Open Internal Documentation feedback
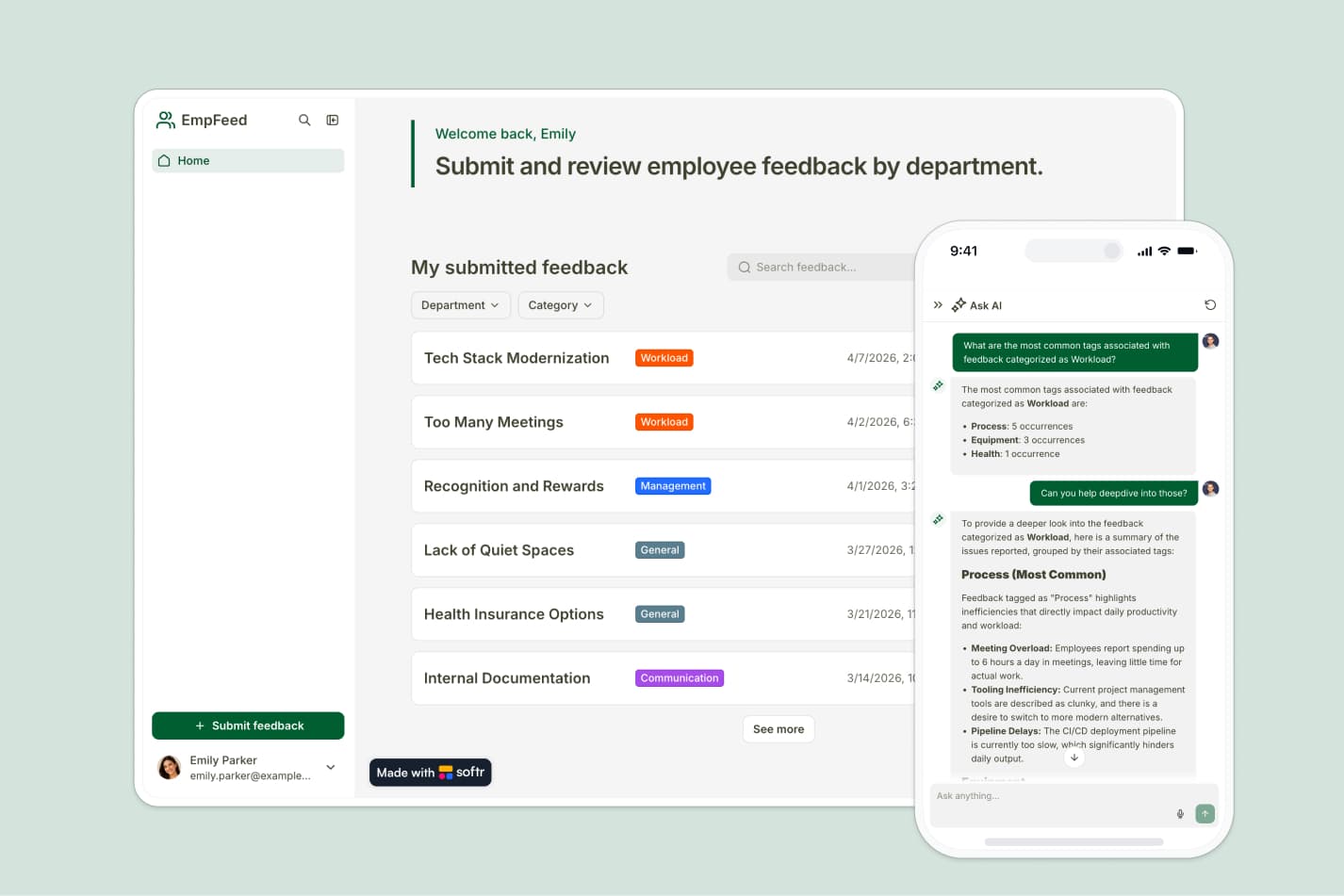 [x=664, y=678]
